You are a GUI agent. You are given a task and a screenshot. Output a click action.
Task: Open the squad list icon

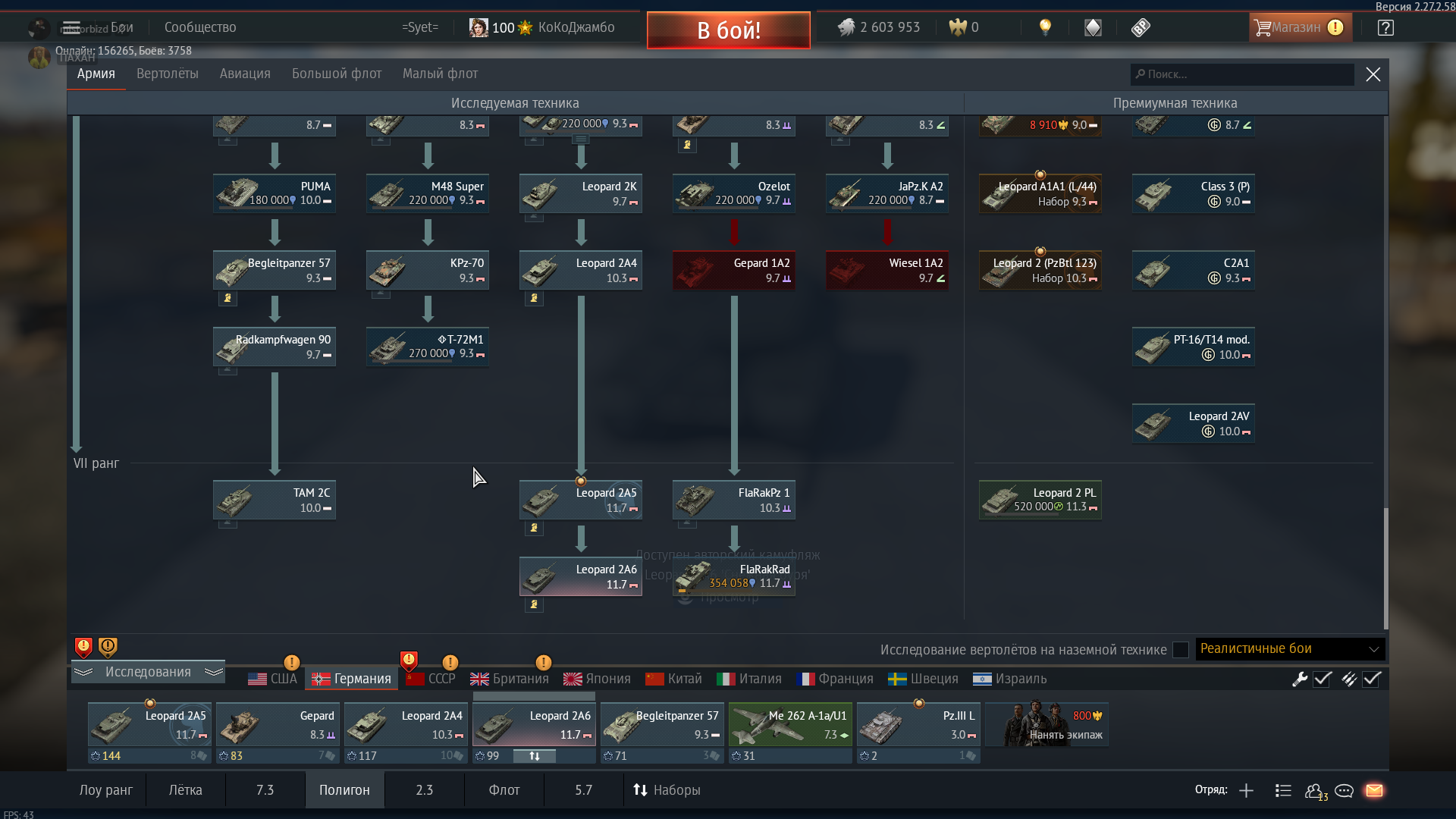click(x=1283, y=790)
